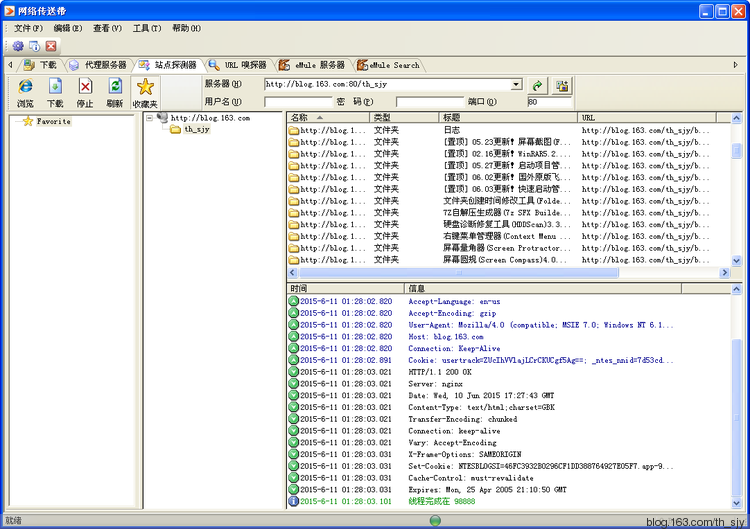Select the row 屏幕量角器 Screen Protractor
750x529 pixels.
(x=508, y=248)
